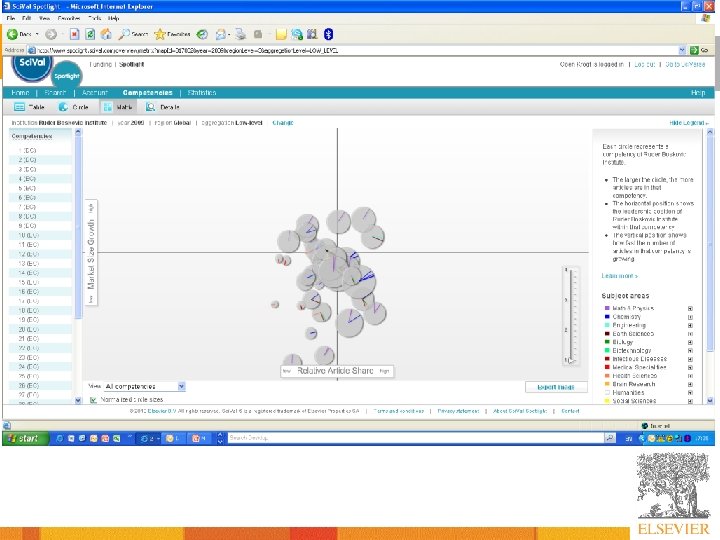Viewport: 720px width, 540px height.
Task: Click the History icon in IE toolbar
Action: (202, 34)
